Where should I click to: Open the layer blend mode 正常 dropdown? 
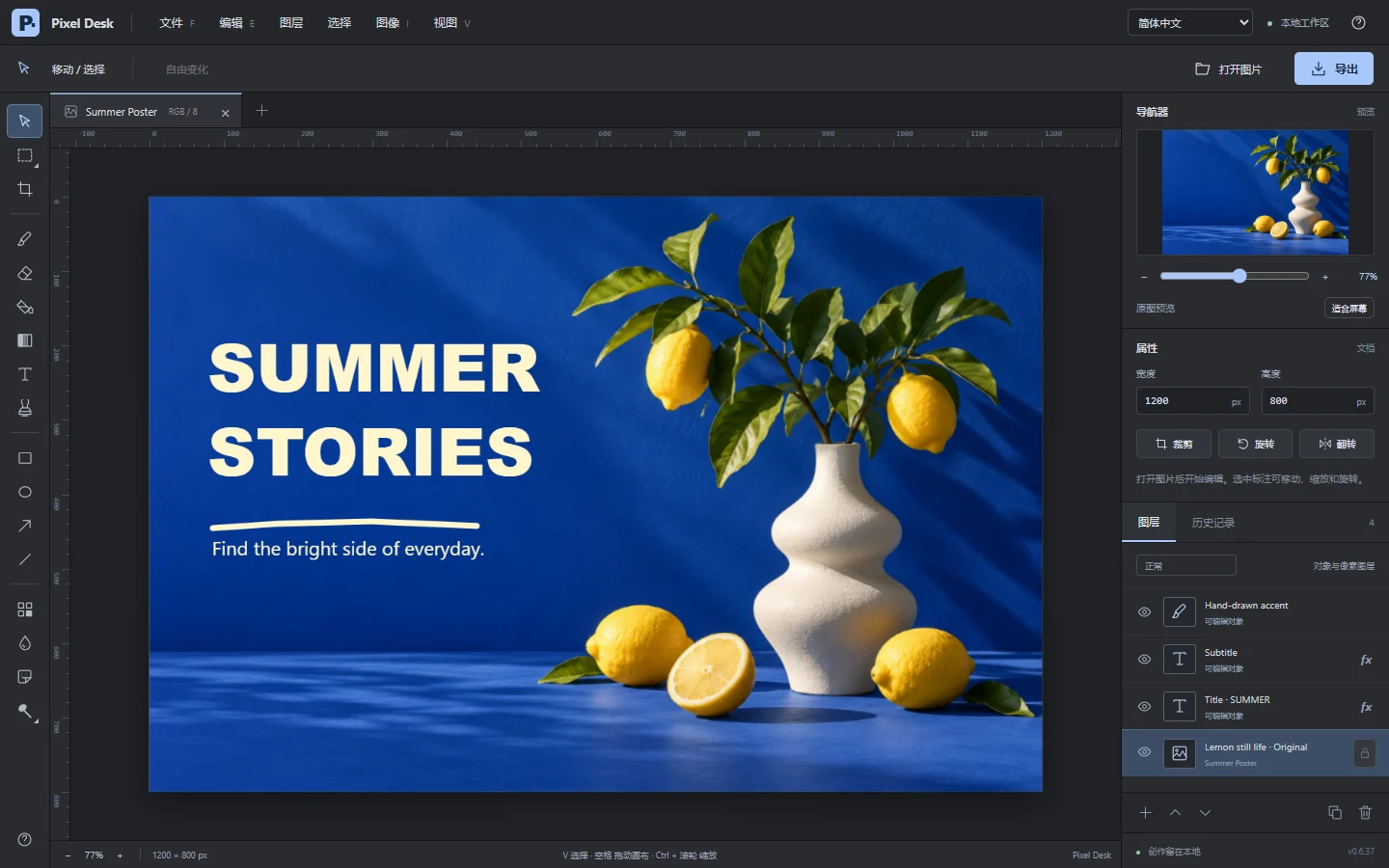pyautogui.click(x=1186, y=565)
